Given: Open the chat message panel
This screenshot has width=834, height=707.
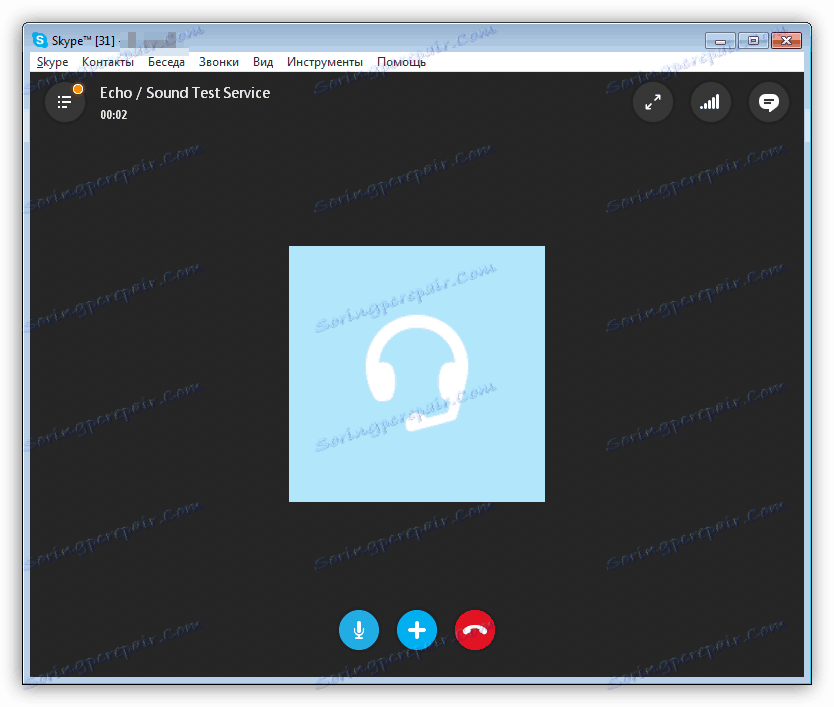Looking at the screenshot, I should [769, 102].
